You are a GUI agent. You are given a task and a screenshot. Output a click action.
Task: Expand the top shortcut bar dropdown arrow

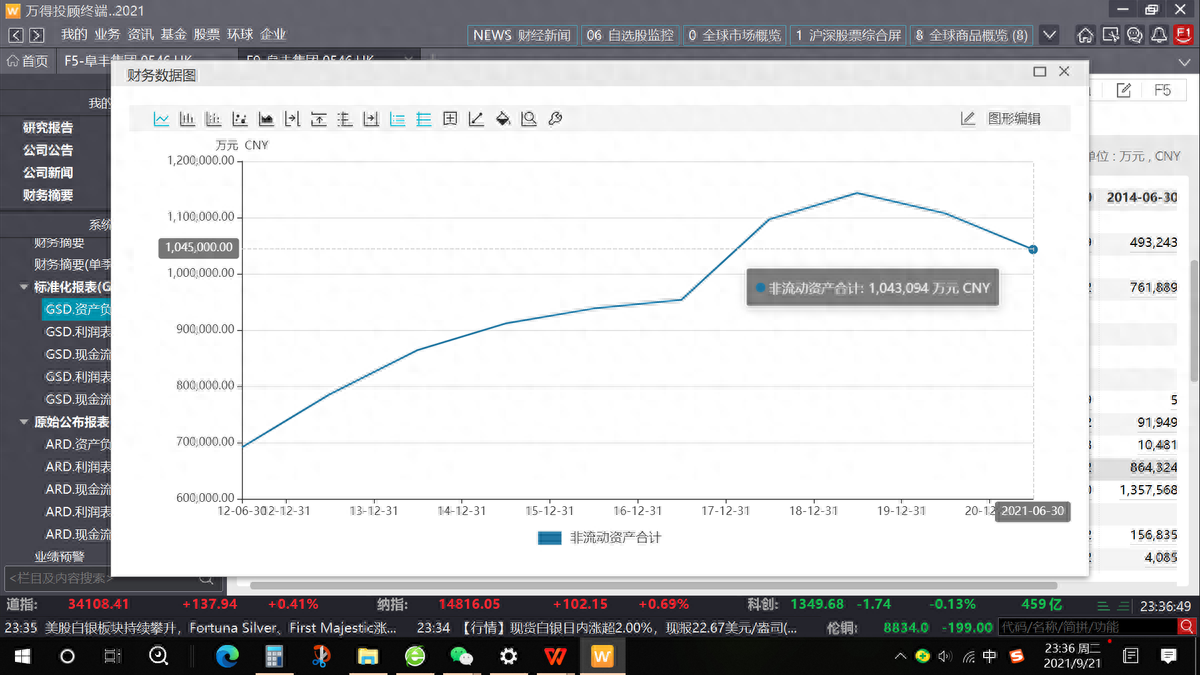[1049, 35]
